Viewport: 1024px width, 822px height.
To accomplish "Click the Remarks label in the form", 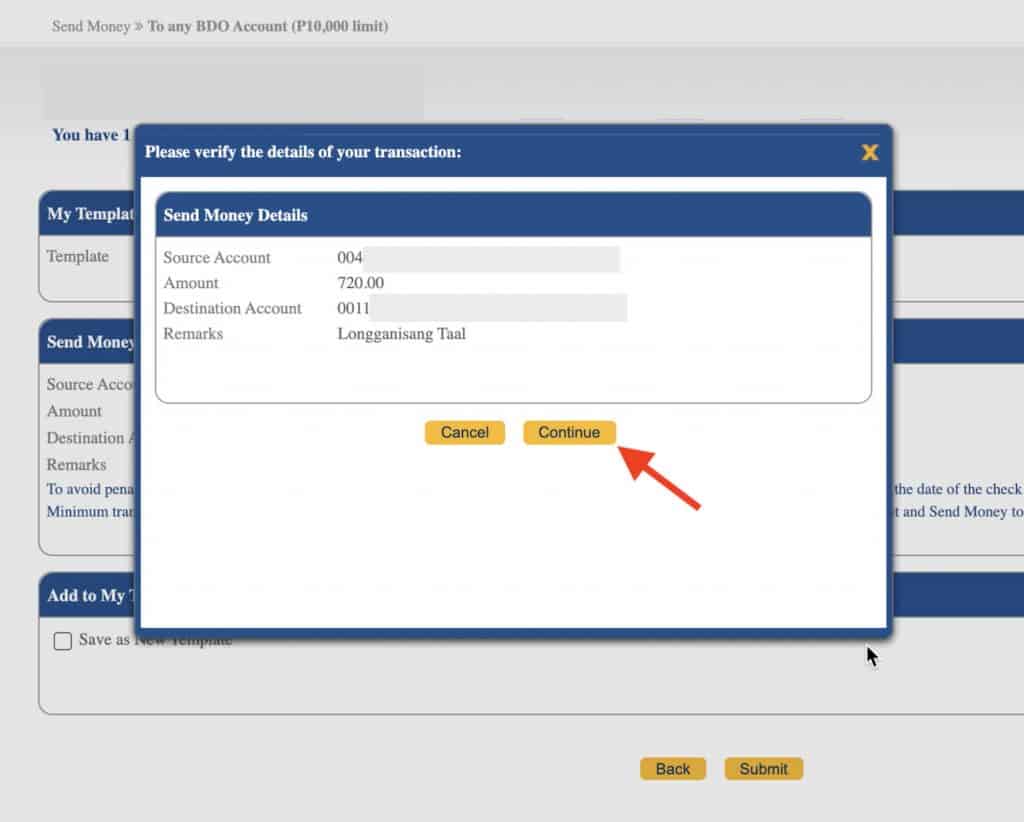I will (x=76, y=464).
